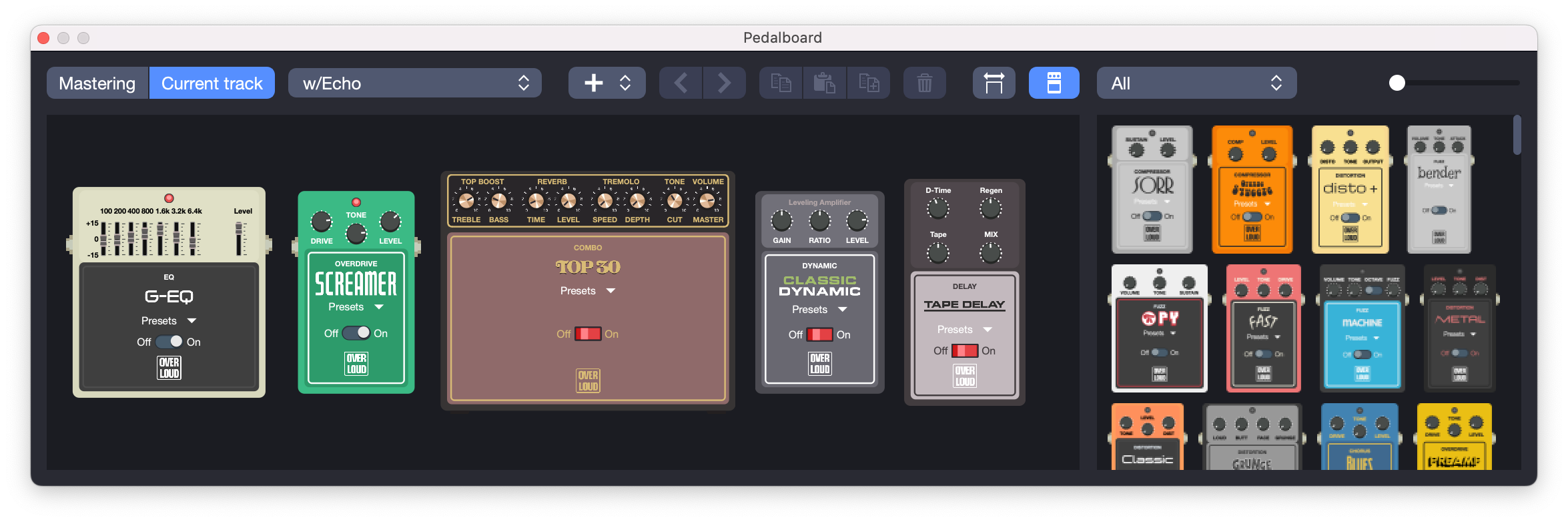Click the duplicate pedal icon

click(869, 83)
